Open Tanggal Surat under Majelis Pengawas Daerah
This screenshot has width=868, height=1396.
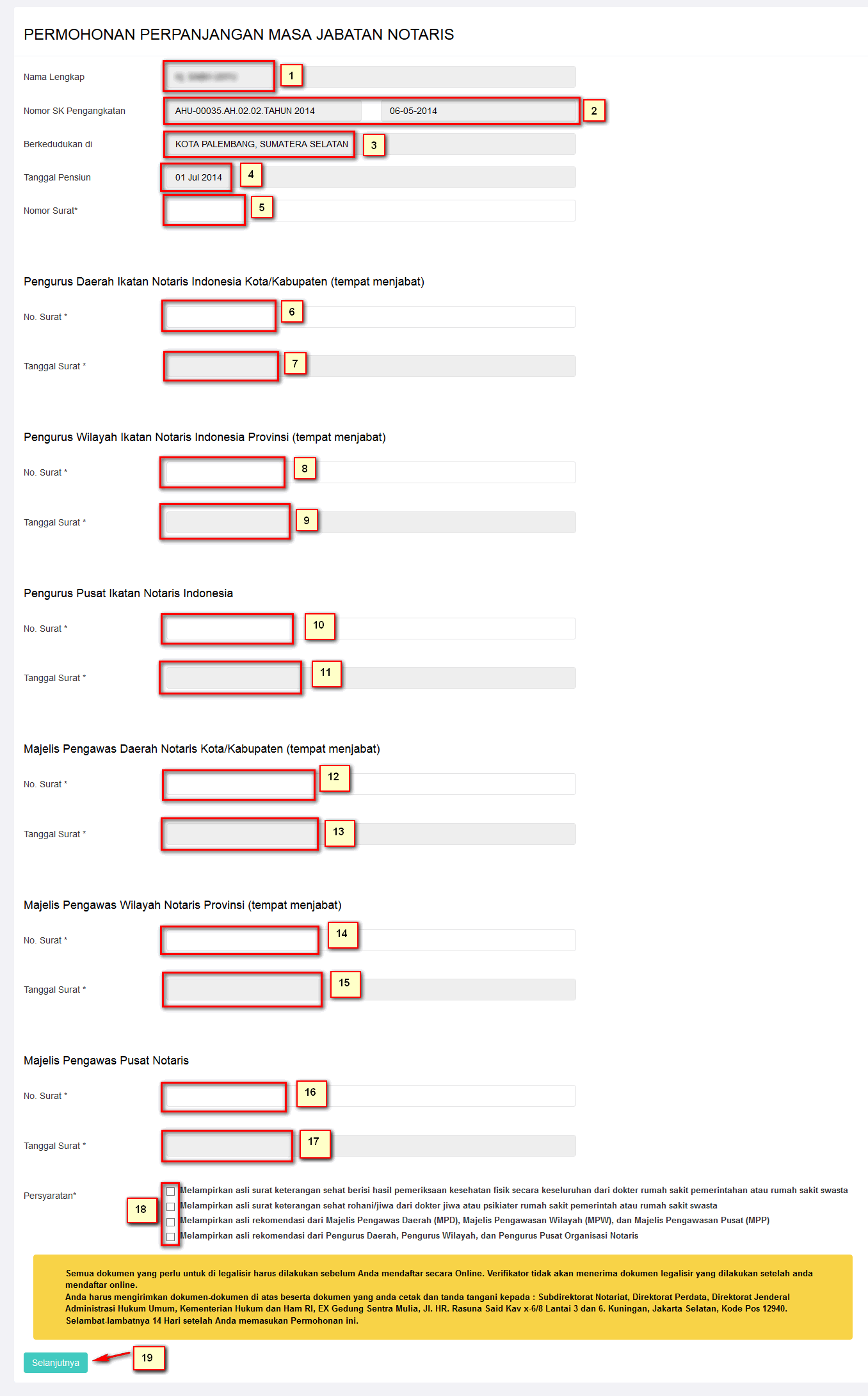tap(369, 834)
